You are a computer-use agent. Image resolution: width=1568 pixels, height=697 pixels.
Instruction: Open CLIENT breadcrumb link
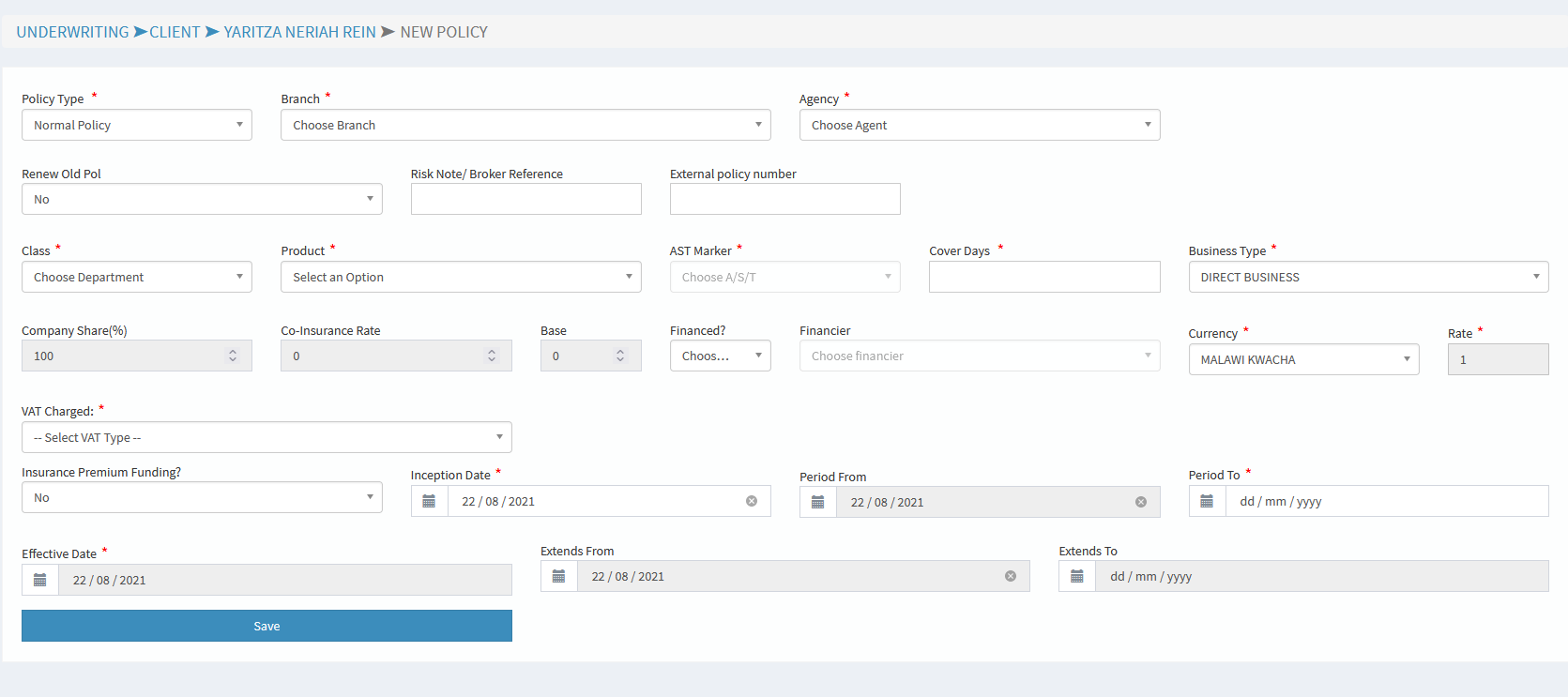tap(175, 32)
